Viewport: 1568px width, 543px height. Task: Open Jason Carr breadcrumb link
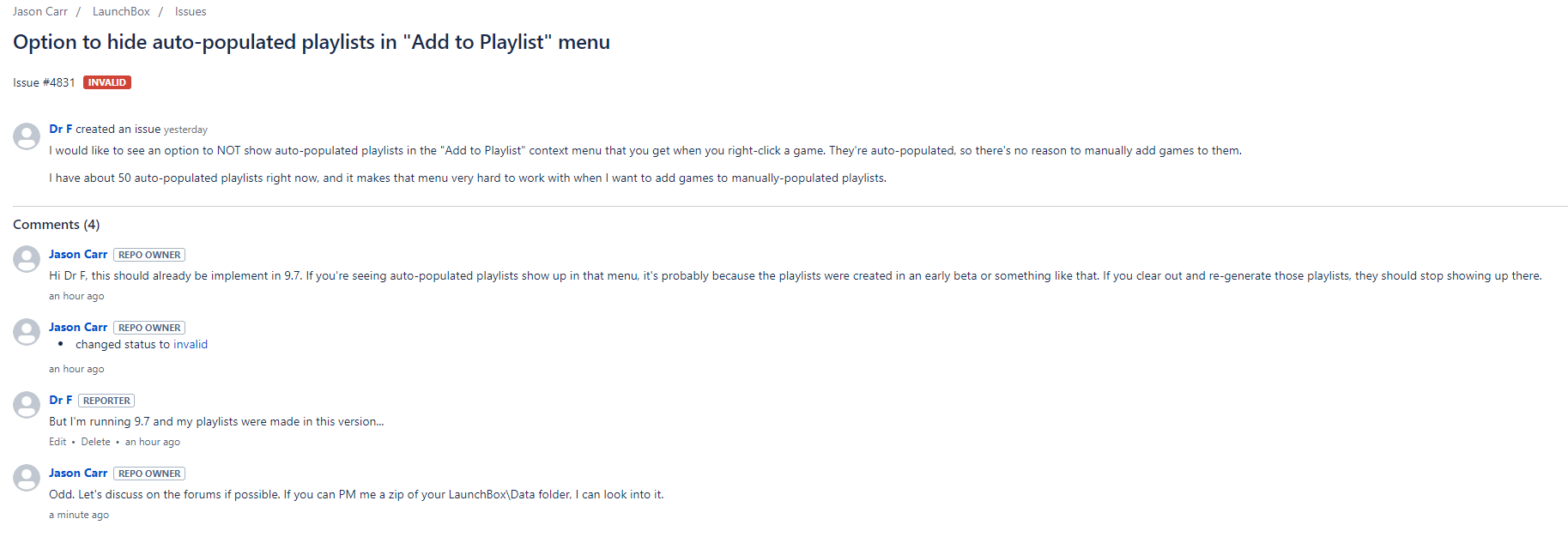40,11
